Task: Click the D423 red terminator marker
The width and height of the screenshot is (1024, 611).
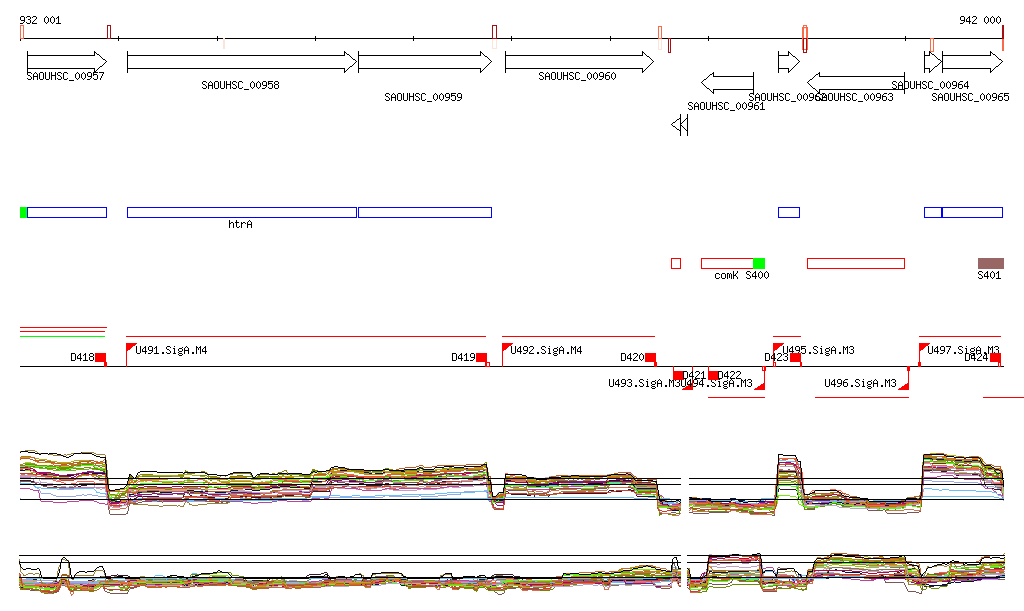Action: (795, 357)
